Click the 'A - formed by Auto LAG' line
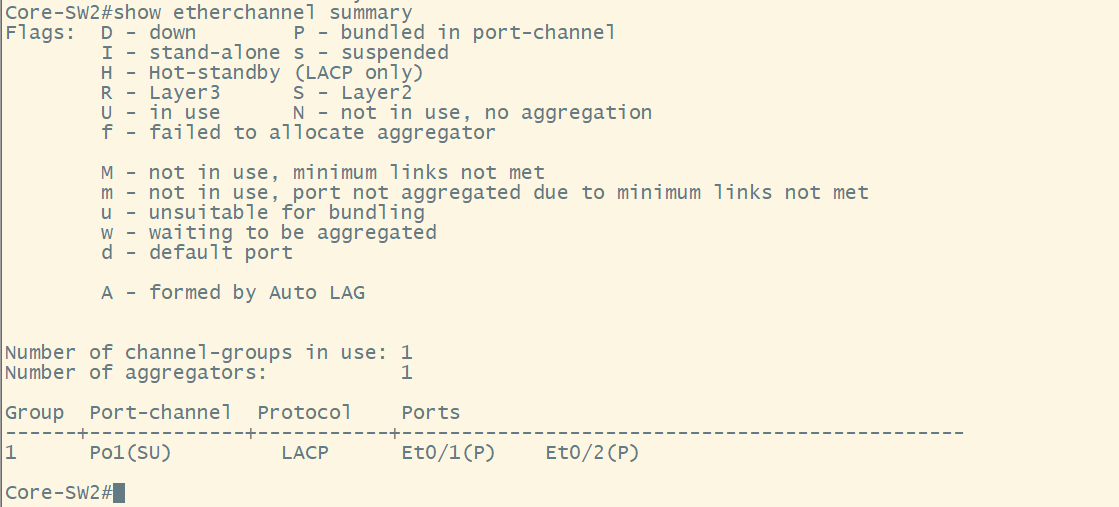 click(x=233, y=293)
